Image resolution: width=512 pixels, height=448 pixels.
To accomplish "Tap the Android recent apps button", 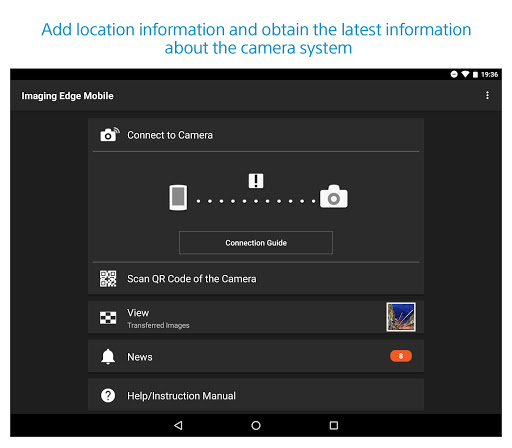I will (x=334, y=425).
